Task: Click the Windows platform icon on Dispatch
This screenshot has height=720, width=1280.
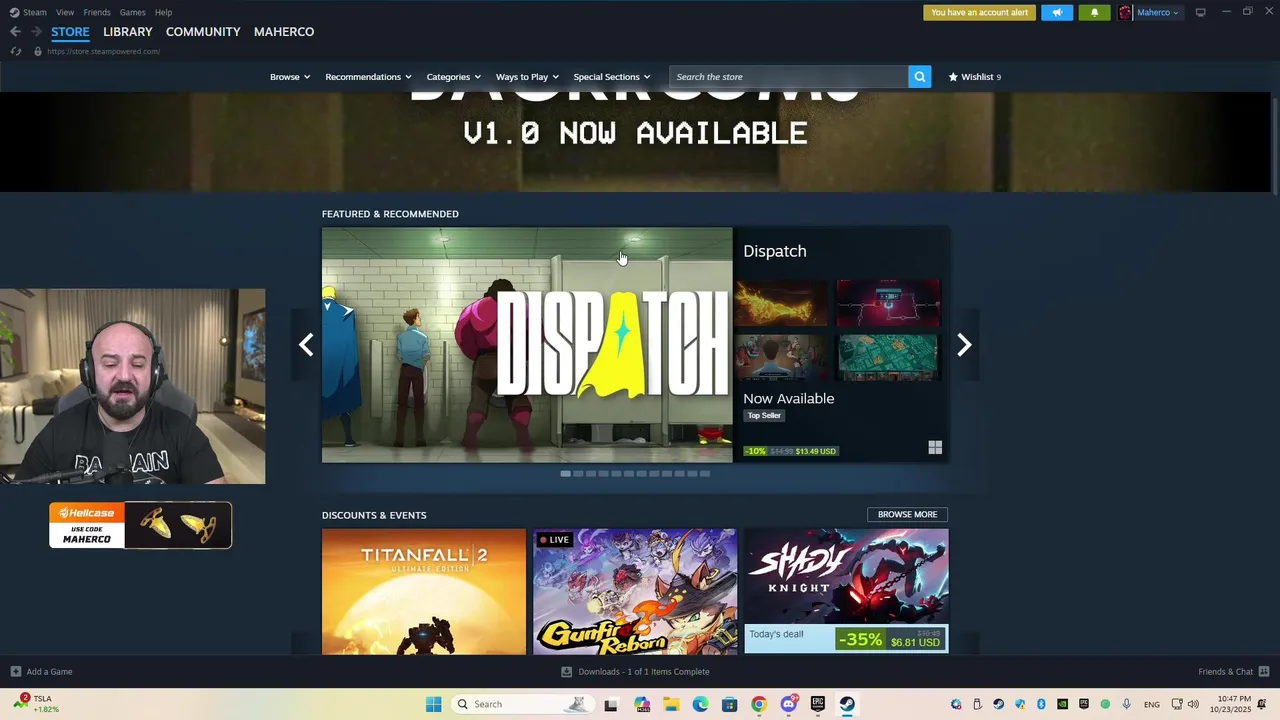Action: tap(935, 448)
